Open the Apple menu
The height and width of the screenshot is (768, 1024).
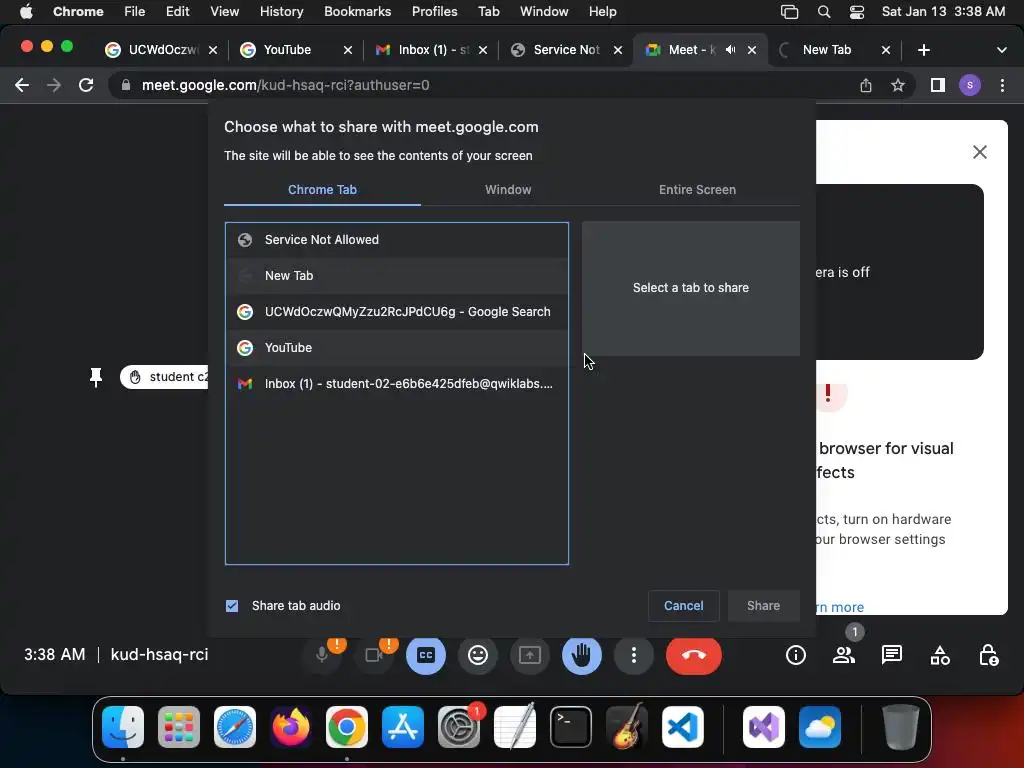pos(26,12)
